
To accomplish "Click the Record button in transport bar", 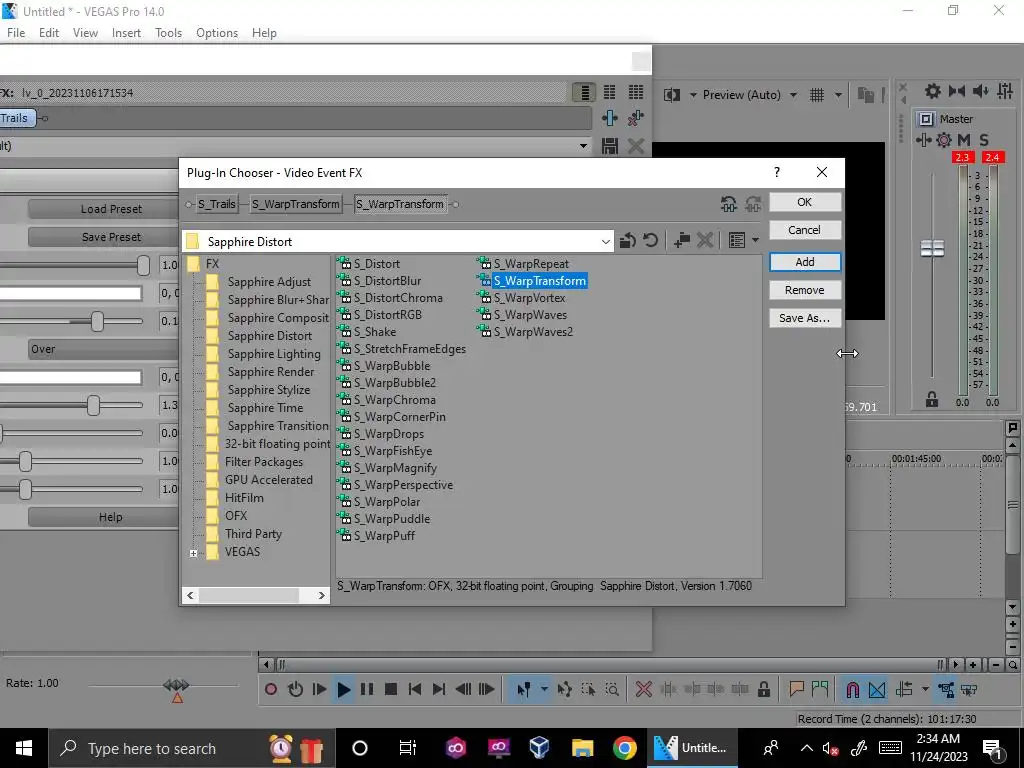I will [x=271, y=689].
